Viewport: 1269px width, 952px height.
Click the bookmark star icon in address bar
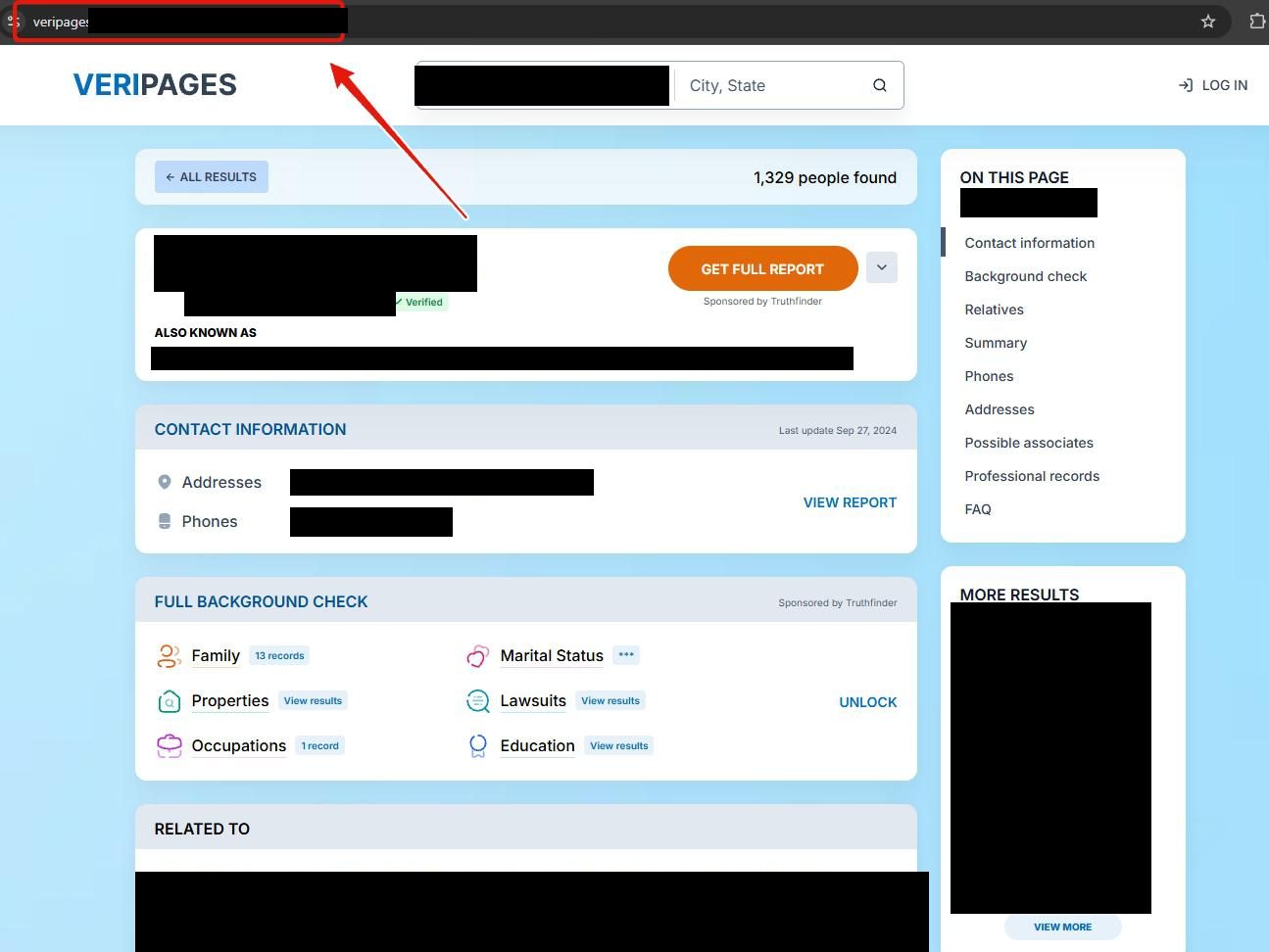(x=1208, y=22)
